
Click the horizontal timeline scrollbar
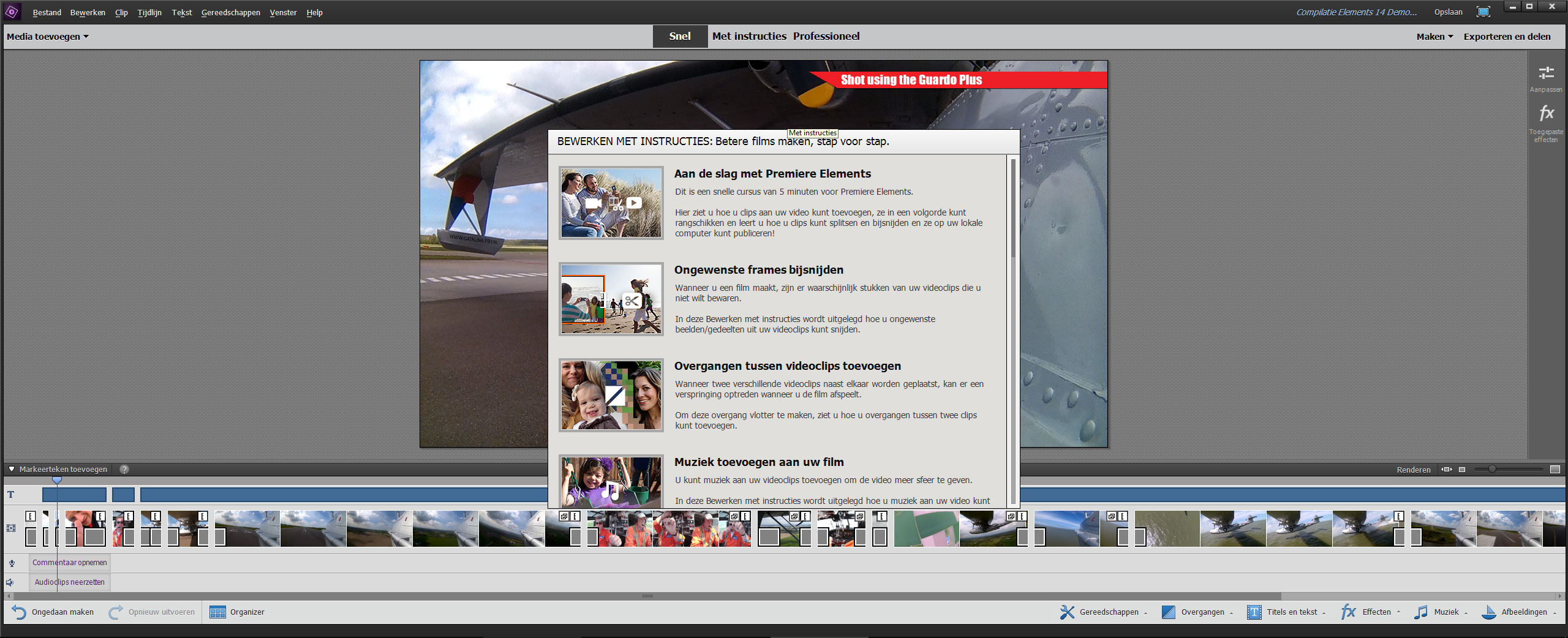click(x=647, y=596)
